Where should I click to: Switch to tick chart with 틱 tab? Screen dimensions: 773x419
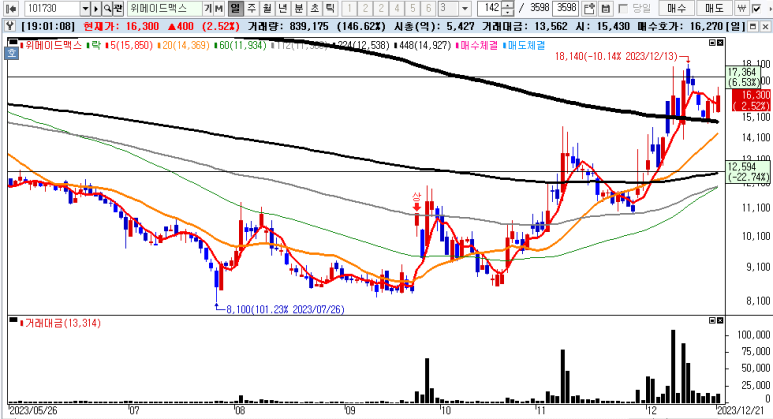(330, 8)
